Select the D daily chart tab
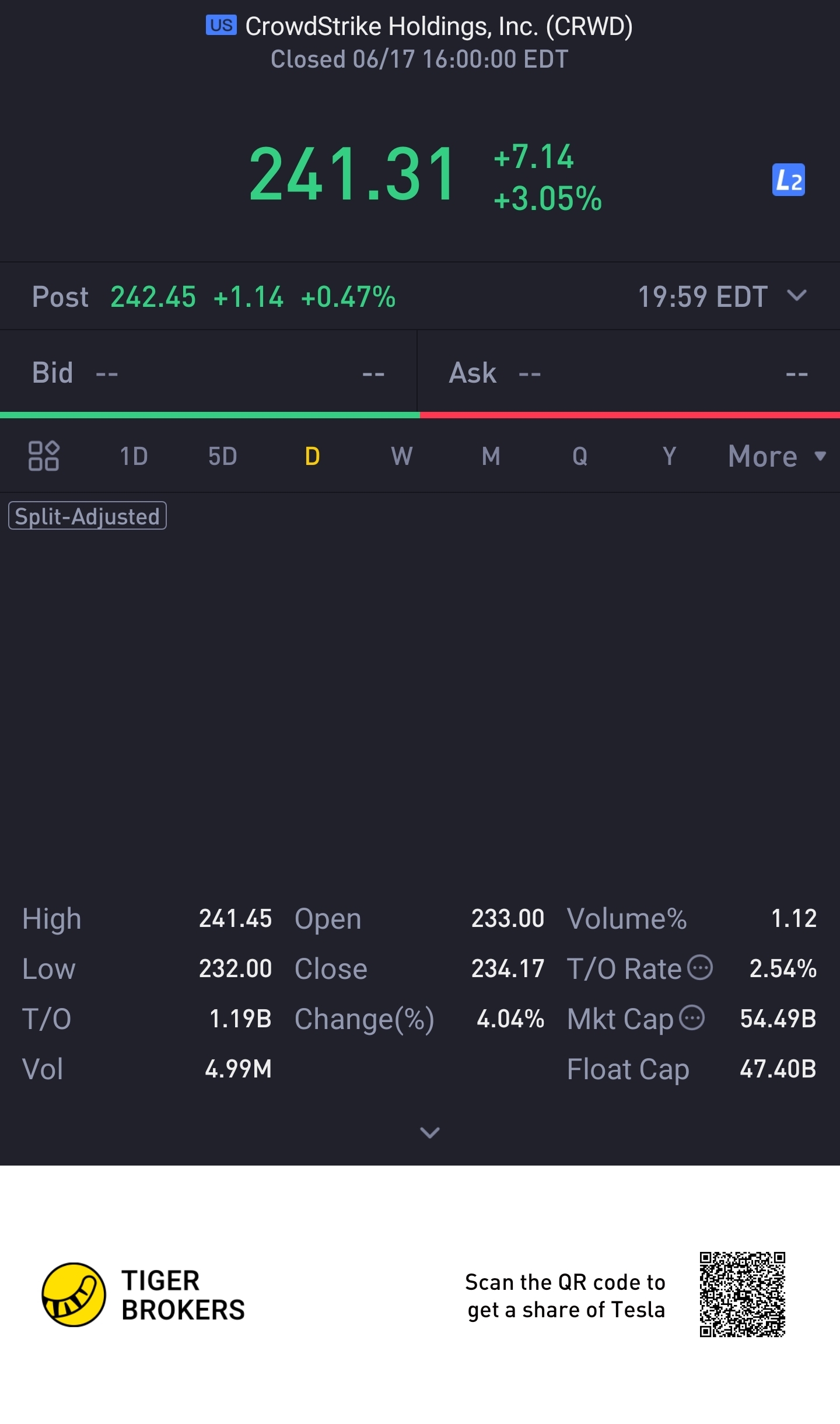 click(x=312, y=456)
